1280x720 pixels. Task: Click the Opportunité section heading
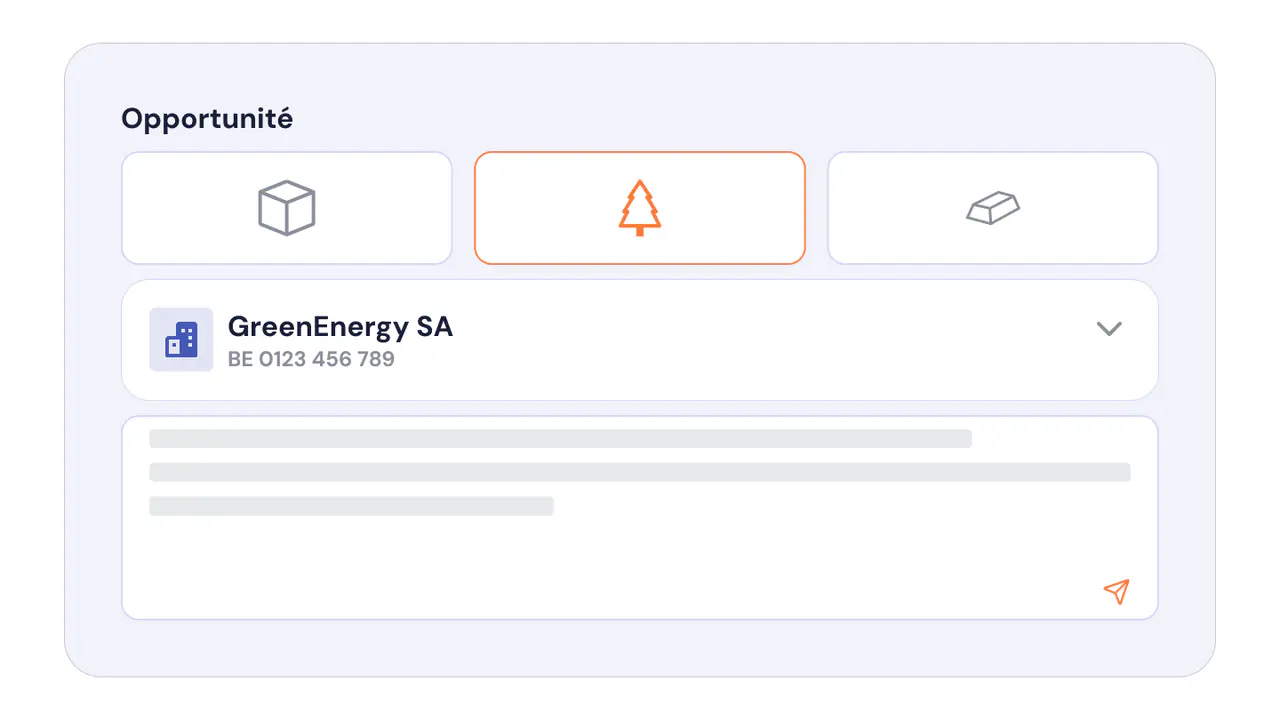click(207, 119)
